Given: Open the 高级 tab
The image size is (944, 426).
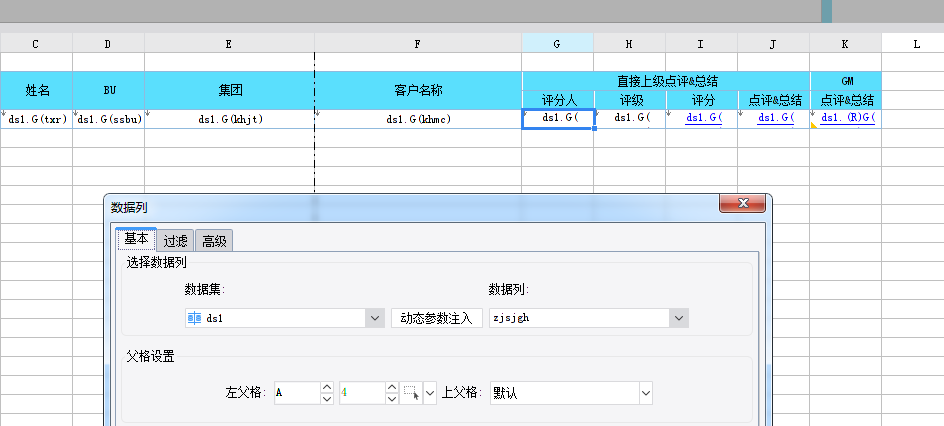Looking at the screenshot, I should point(214,241).
